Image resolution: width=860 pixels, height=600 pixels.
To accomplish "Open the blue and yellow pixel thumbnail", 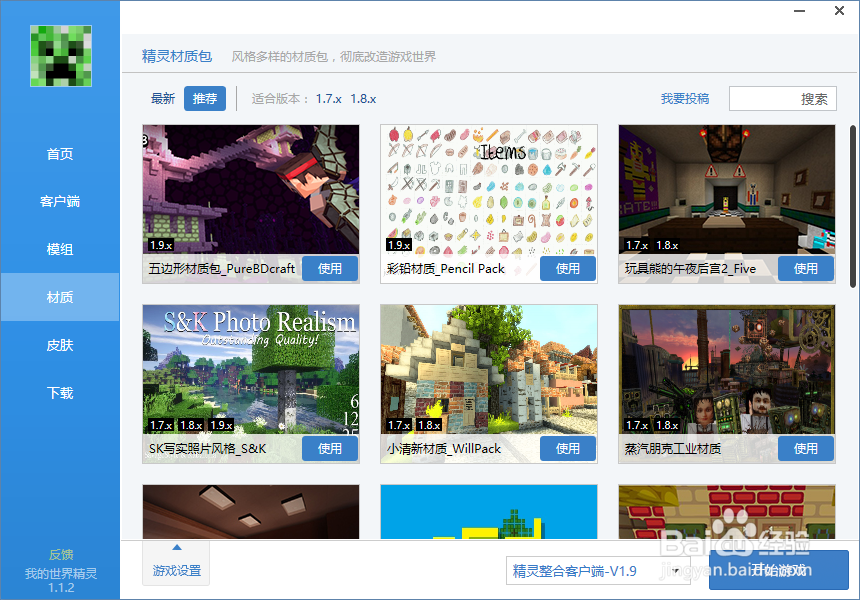I will (489, 512).
